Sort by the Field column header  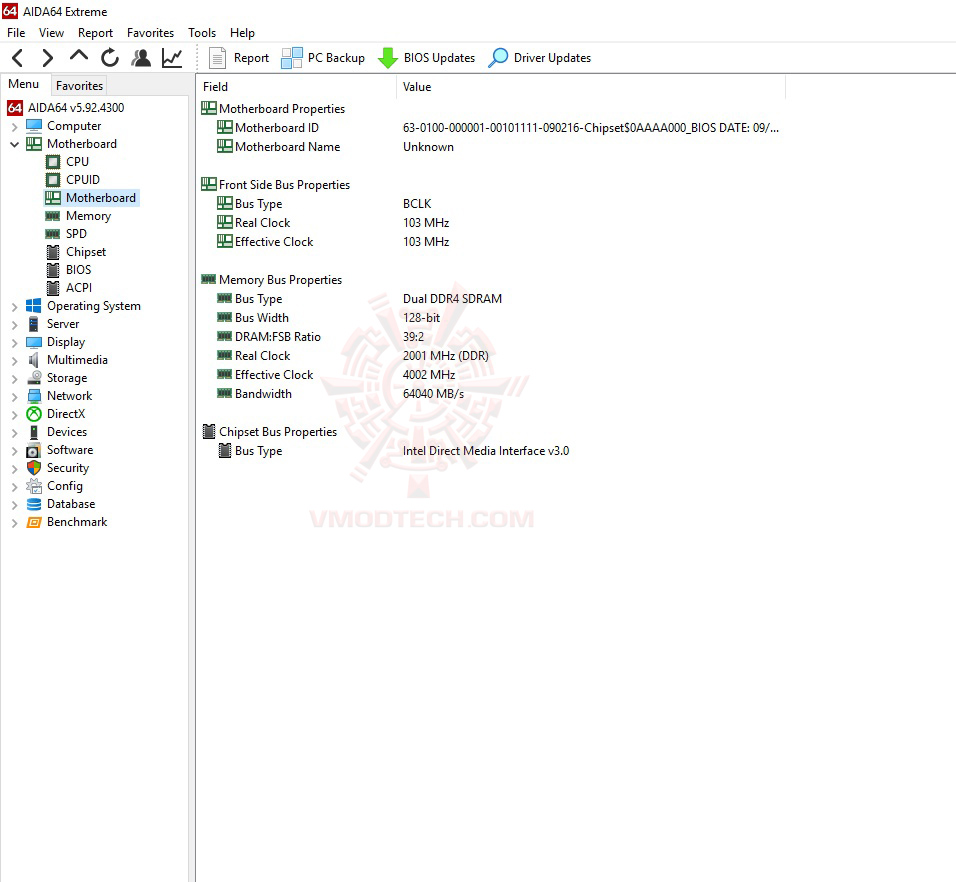point(297,87)
